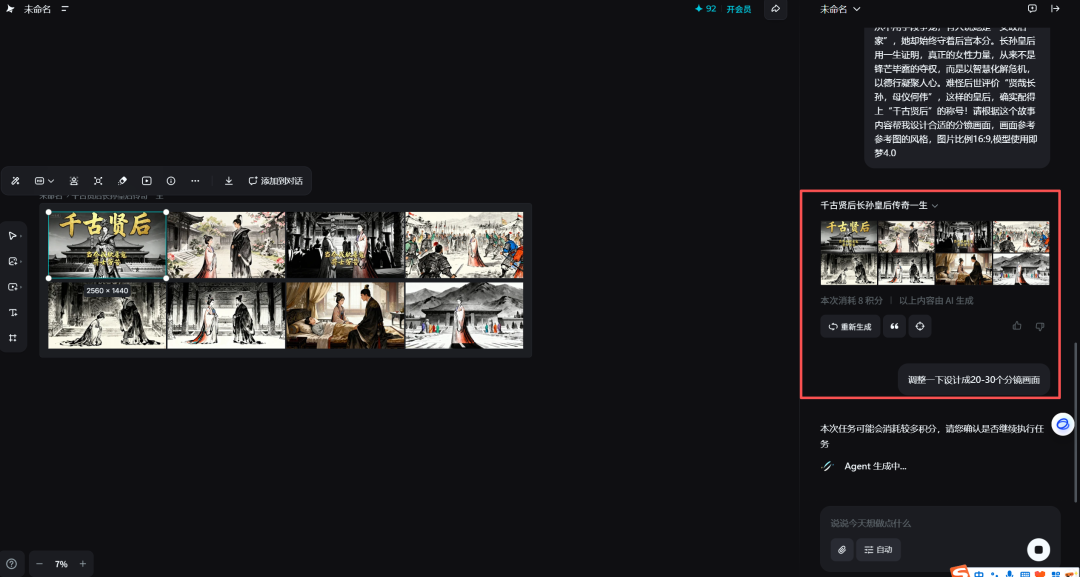Give thumbs up to the generated result
The image size is (1080, 577).
coord(1017,326)
